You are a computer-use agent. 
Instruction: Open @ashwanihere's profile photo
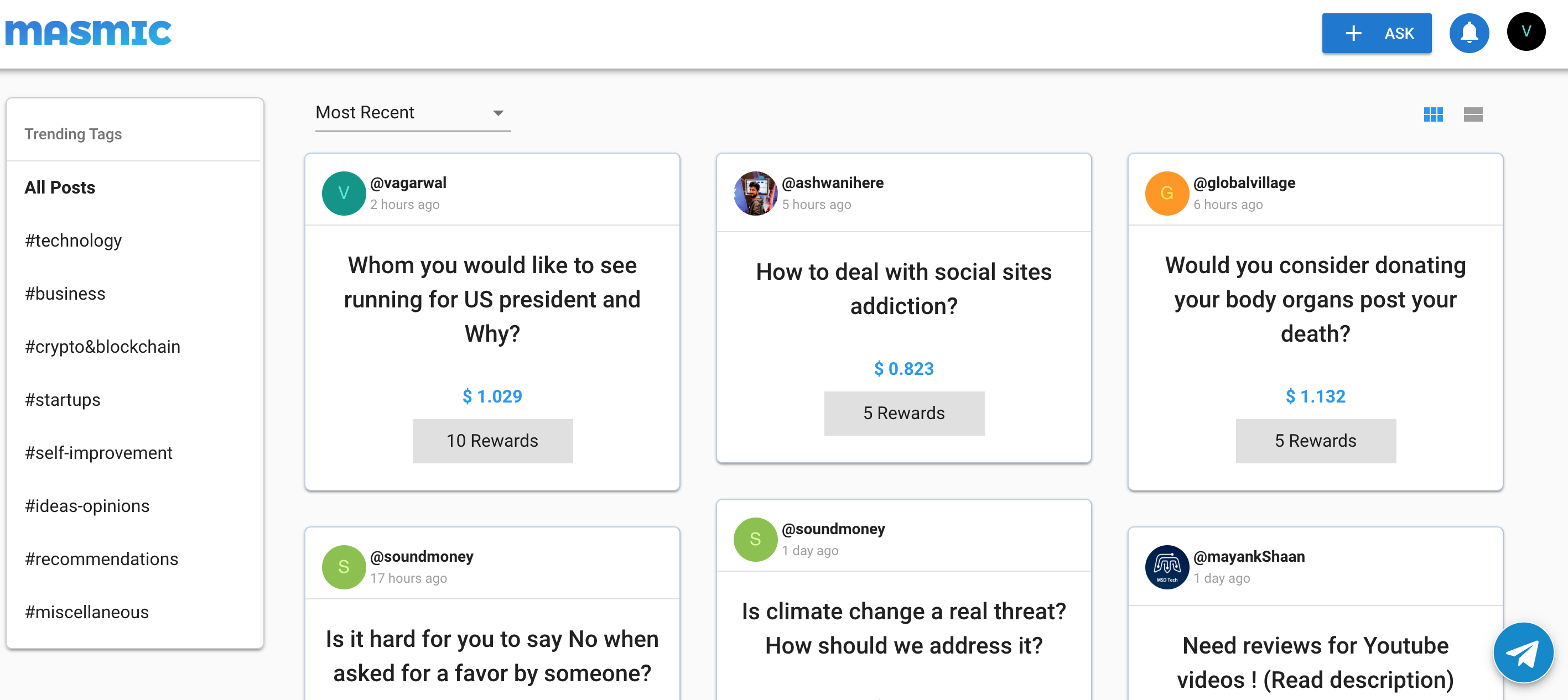pyautogui.click(x=755, y=194)
